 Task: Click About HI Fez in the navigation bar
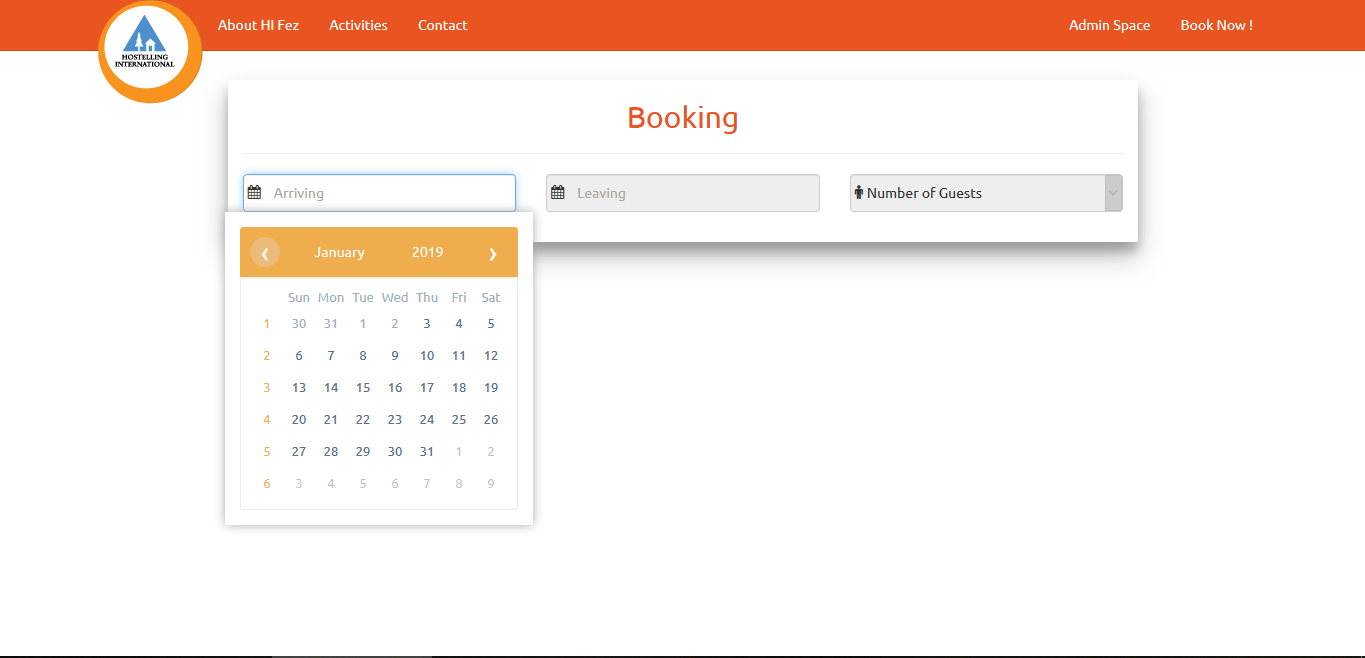click(258, 25)
